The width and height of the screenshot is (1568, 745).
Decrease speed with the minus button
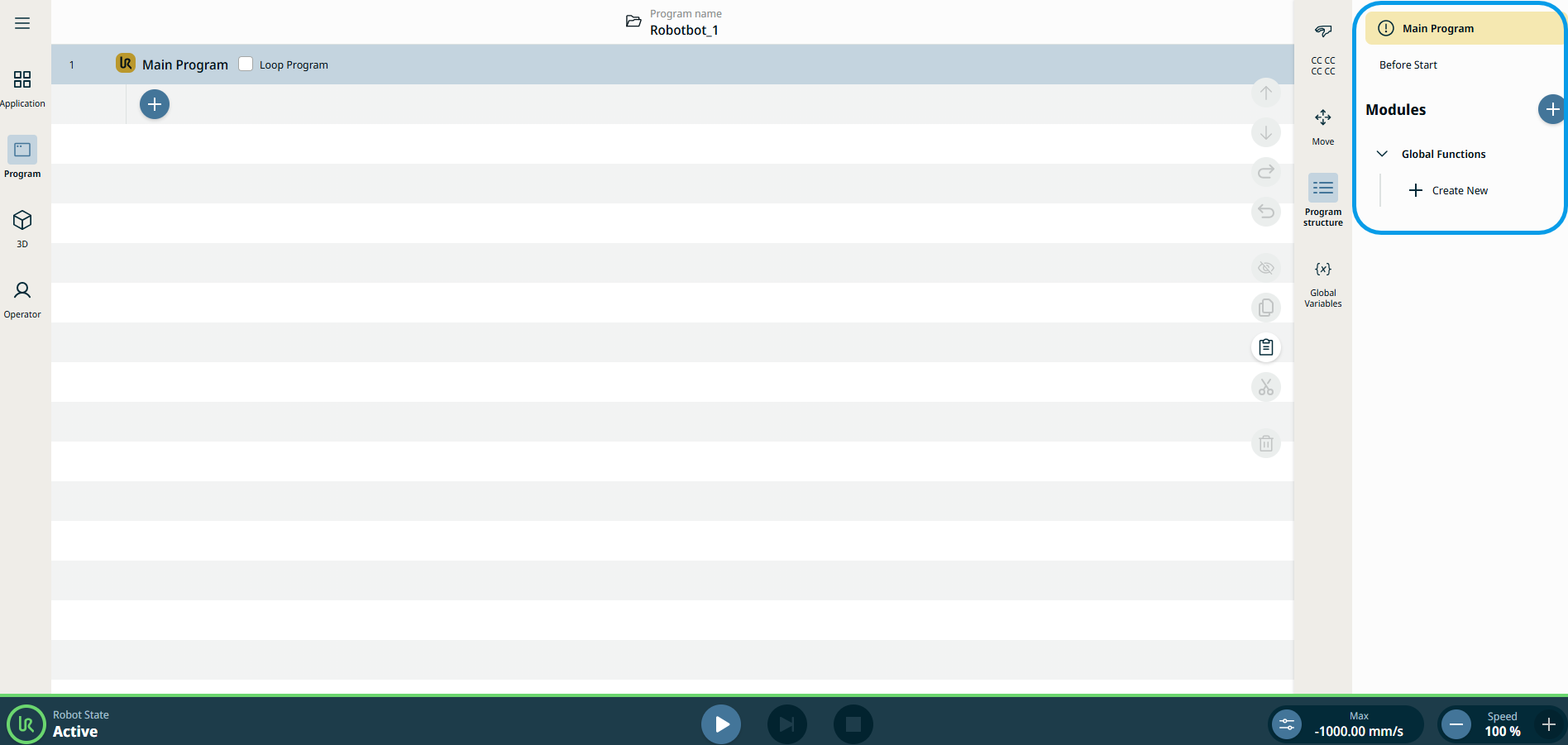1456,725
